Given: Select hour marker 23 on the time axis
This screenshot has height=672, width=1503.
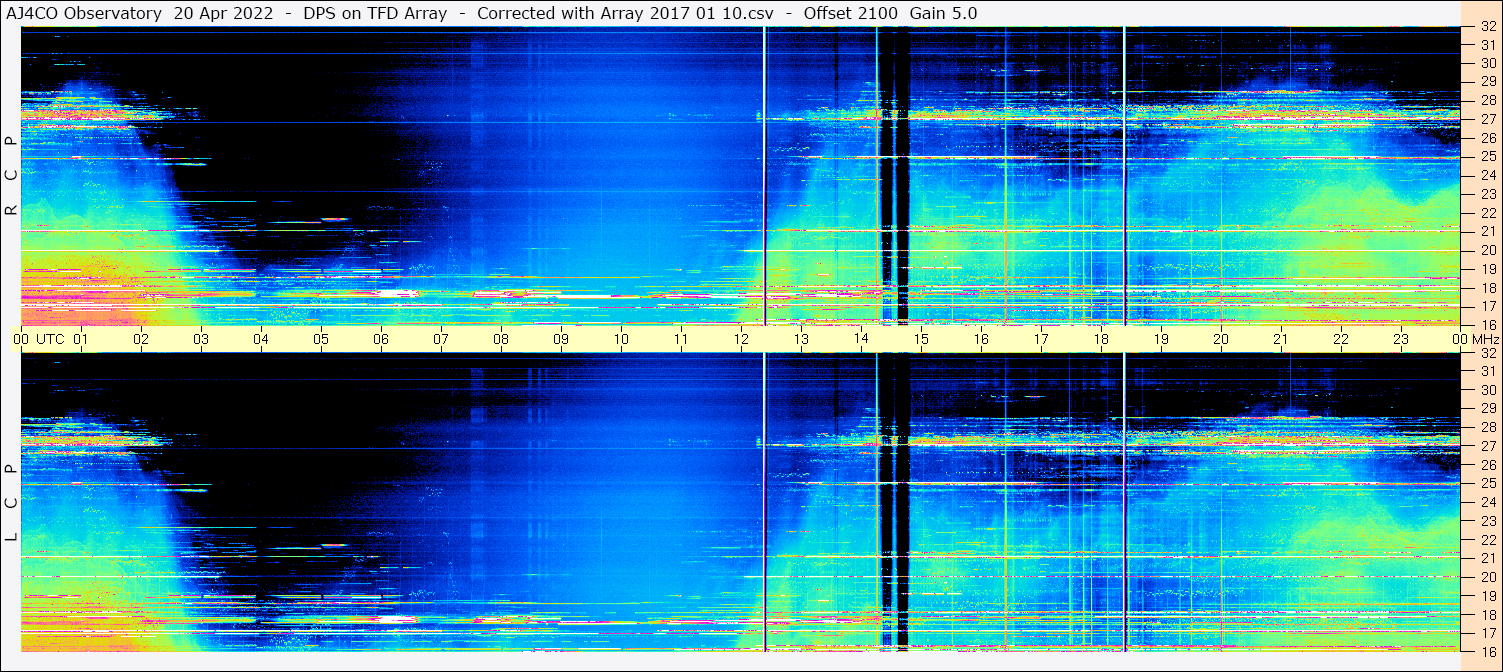Looking at the screenshot, I should (1401, 339).
